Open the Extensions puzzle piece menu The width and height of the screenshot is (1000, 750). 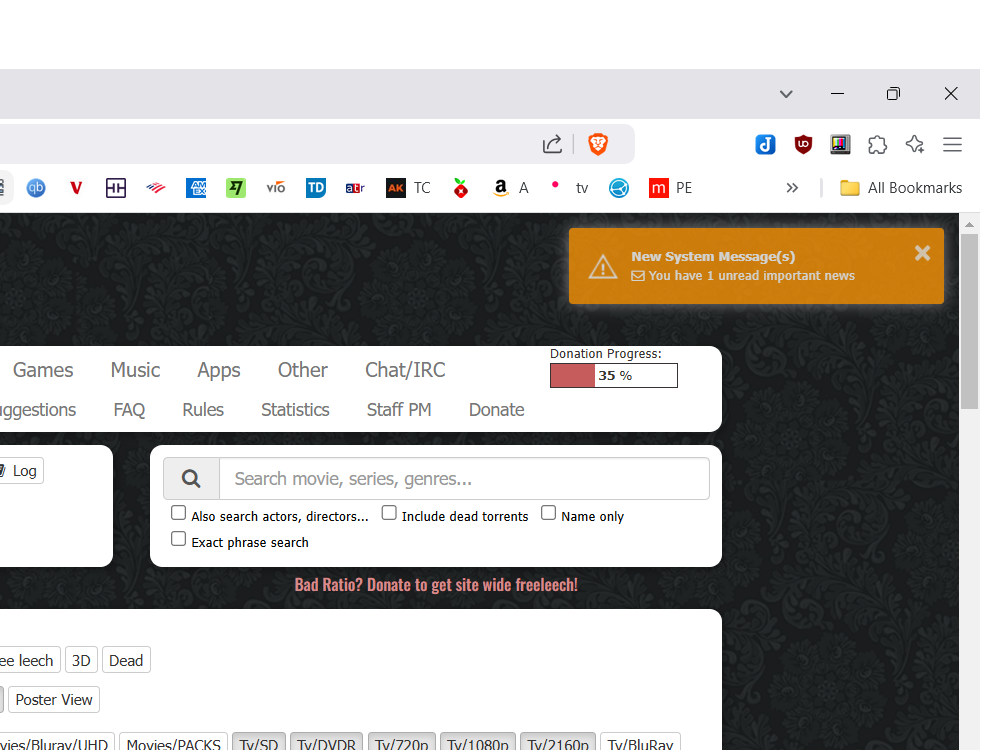coord(877,145)
